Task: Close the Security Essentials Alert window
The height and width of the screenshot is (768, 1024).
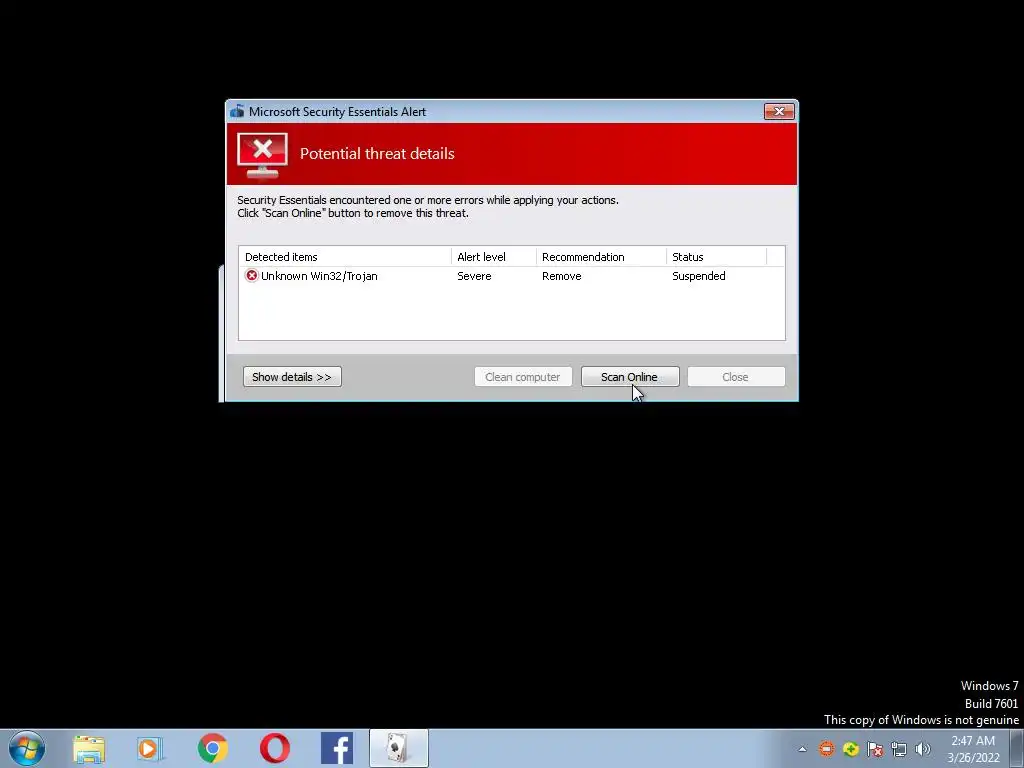Action: [x=779, y=112]
